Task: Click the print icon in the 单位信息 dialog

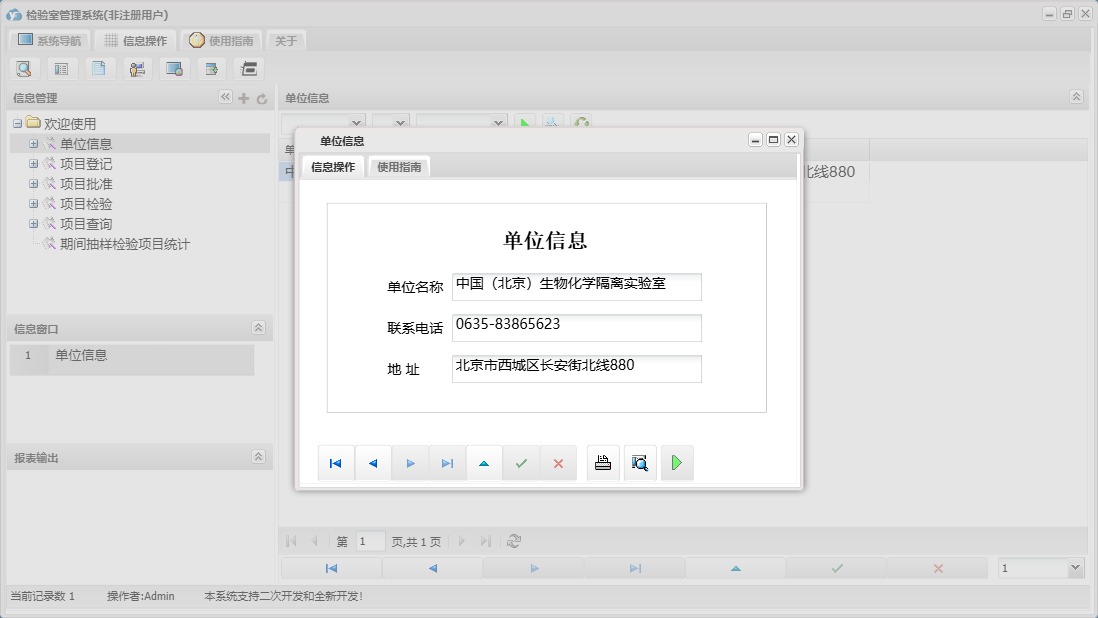Action: coord(603,462)
